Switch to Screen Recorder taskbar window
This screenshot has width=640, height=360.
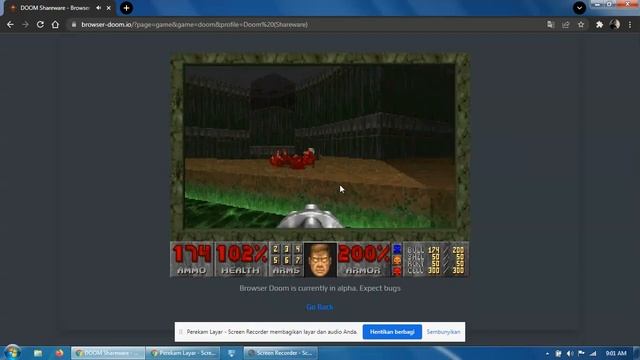[280, 353]
